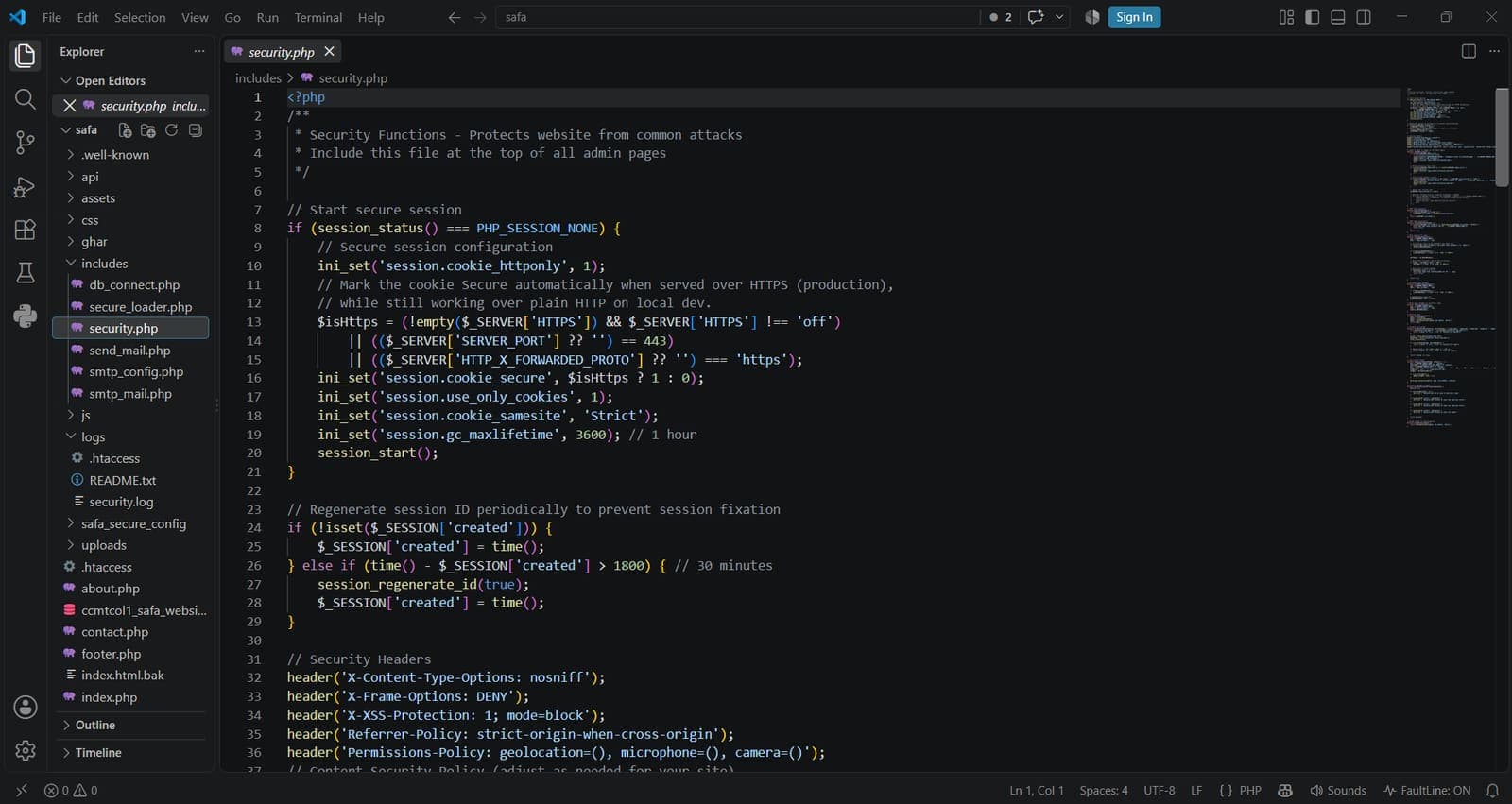This screenshot has width=1512, height=804.
Task: Collapse all folders in Explorer
Action: [x=195, y=130]
